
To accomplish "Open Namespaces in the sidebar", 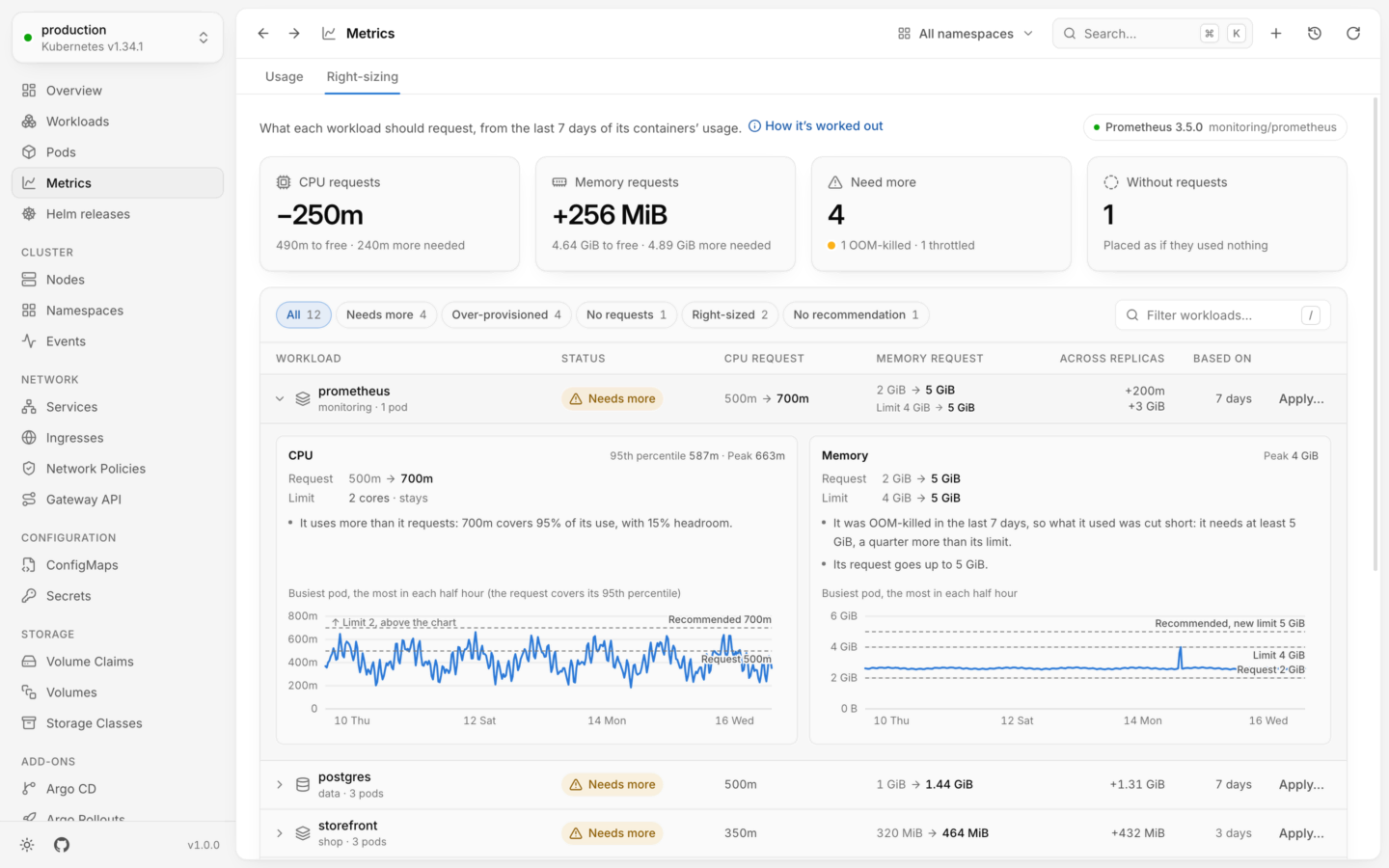I will [x=118, y=311].
